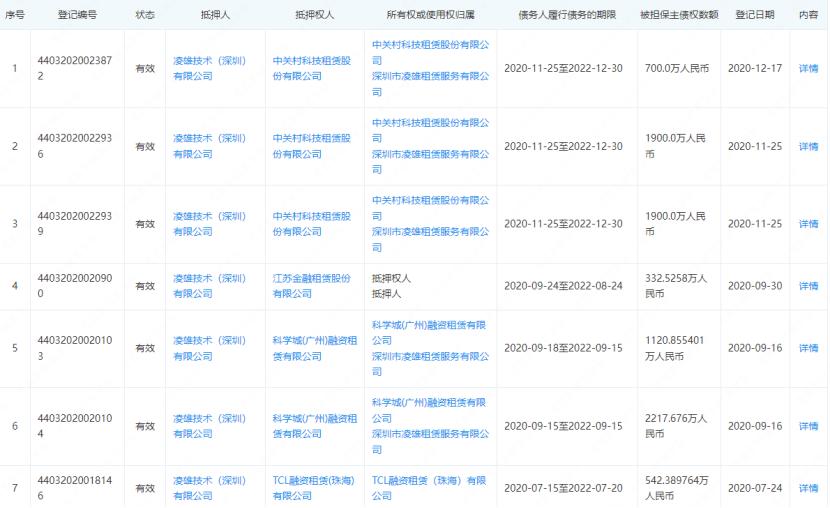Open 中关村科技租赁股份有限公司 mortgagee link in row 2
This screenshot has height=508, width=830.
pyautogui.click(x=312, y=146)
